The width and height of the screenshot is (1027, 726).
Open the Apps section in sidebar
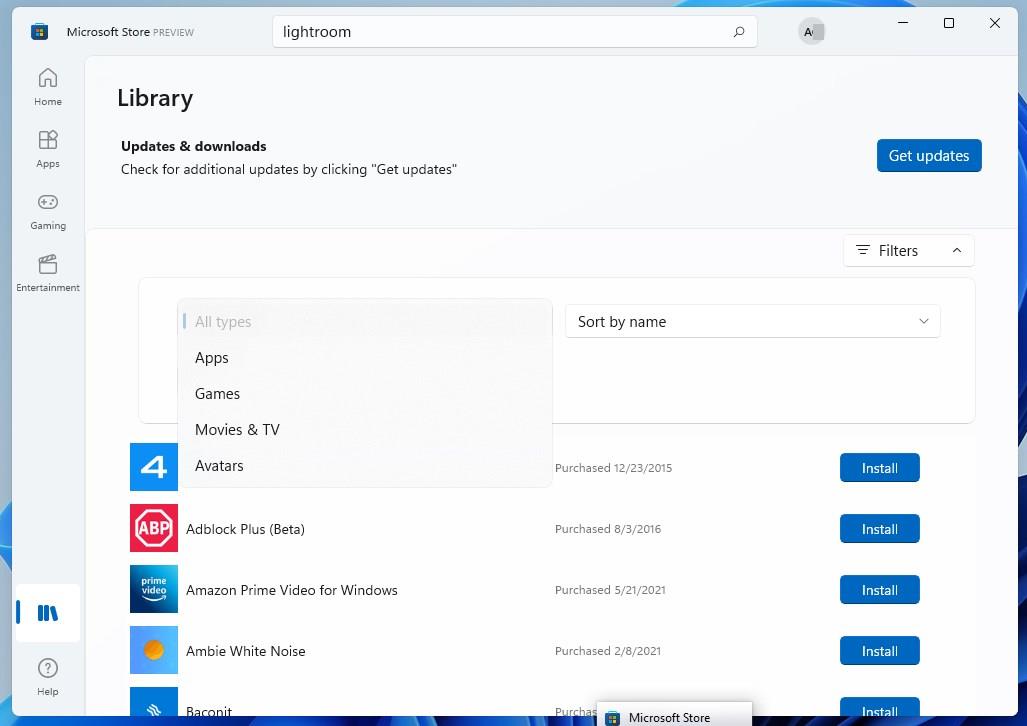click(48, 149)
